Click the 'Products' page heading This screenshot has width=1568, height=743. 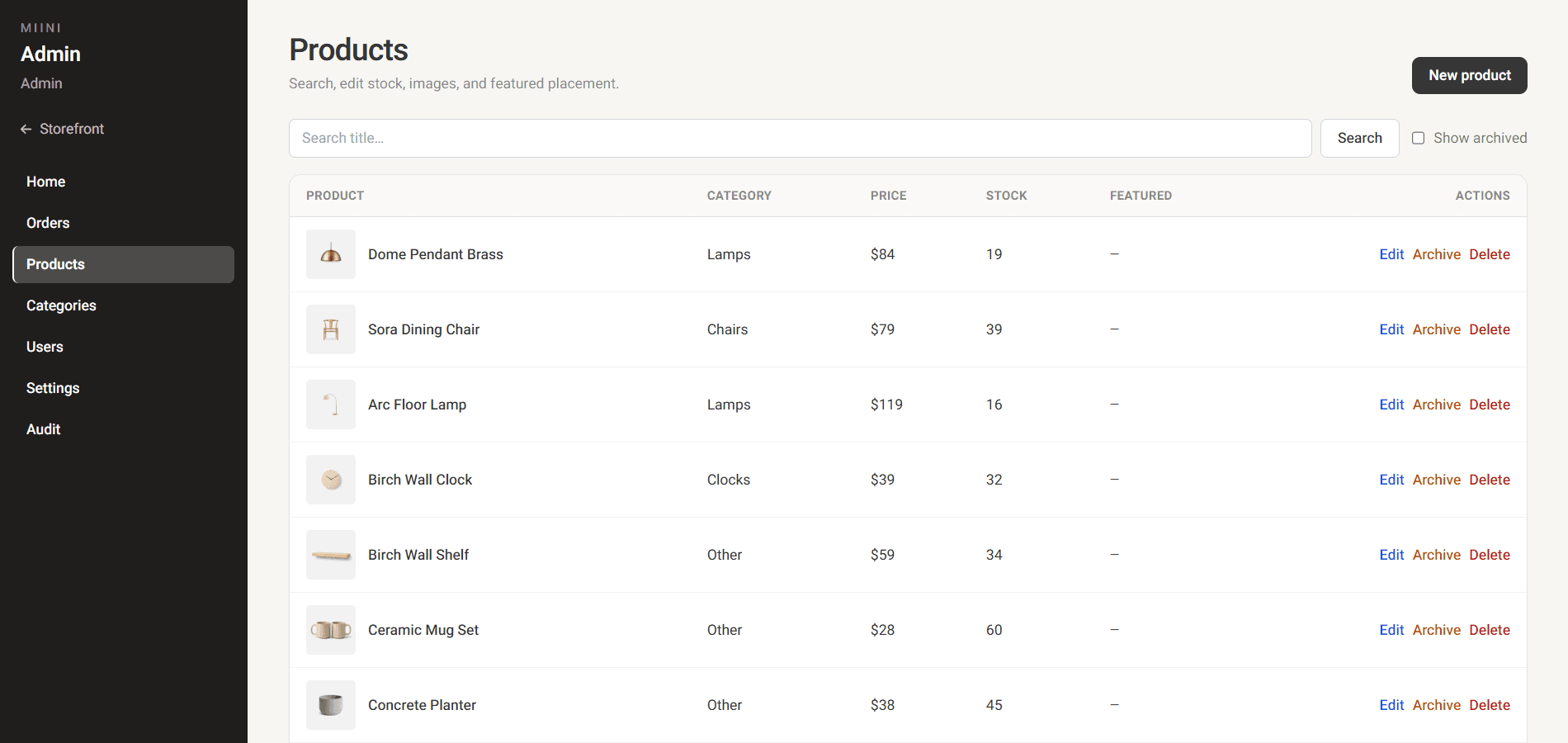pyautogui.click(x=348, y=50)
